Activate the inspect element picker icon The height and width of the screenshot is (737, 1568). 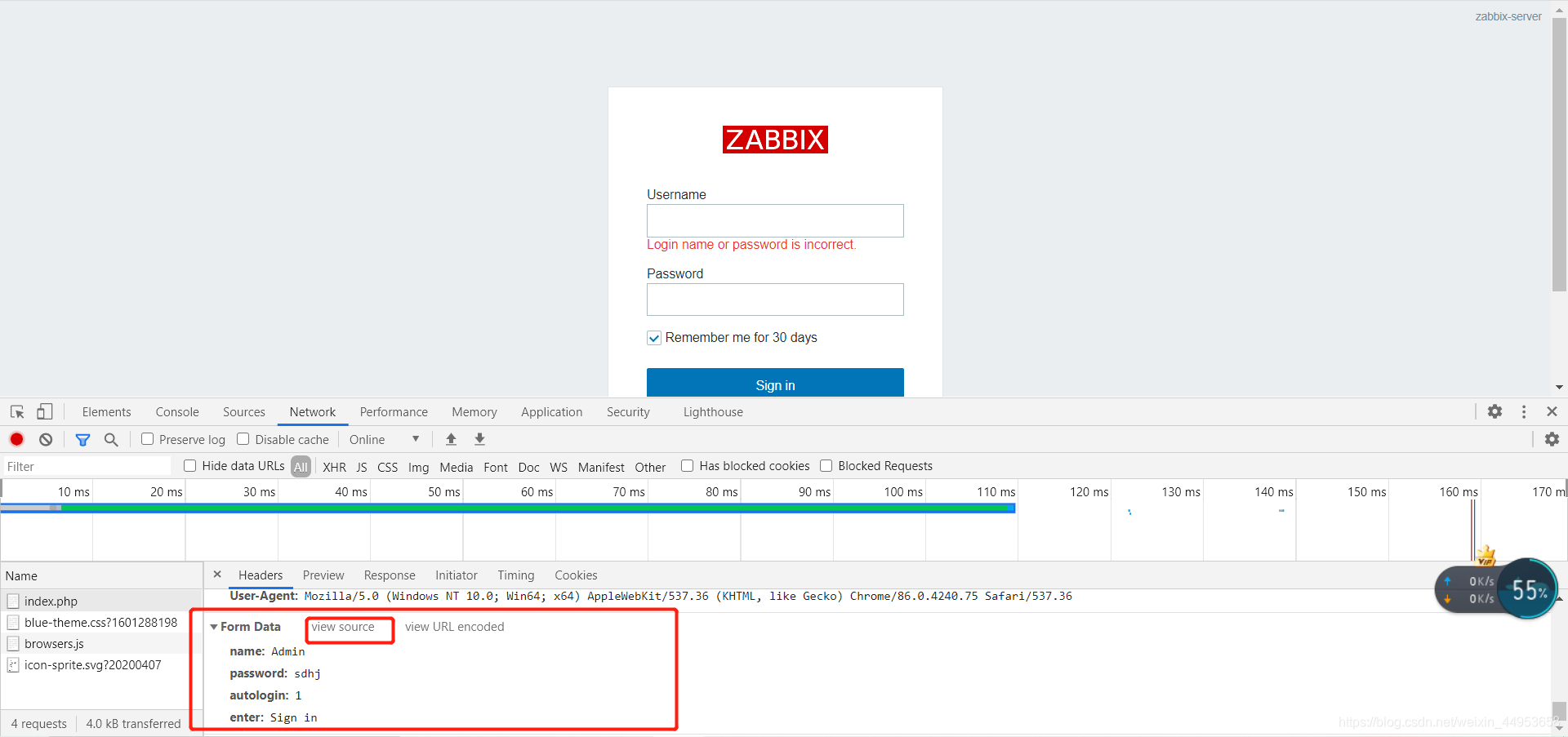pos(17,412)
